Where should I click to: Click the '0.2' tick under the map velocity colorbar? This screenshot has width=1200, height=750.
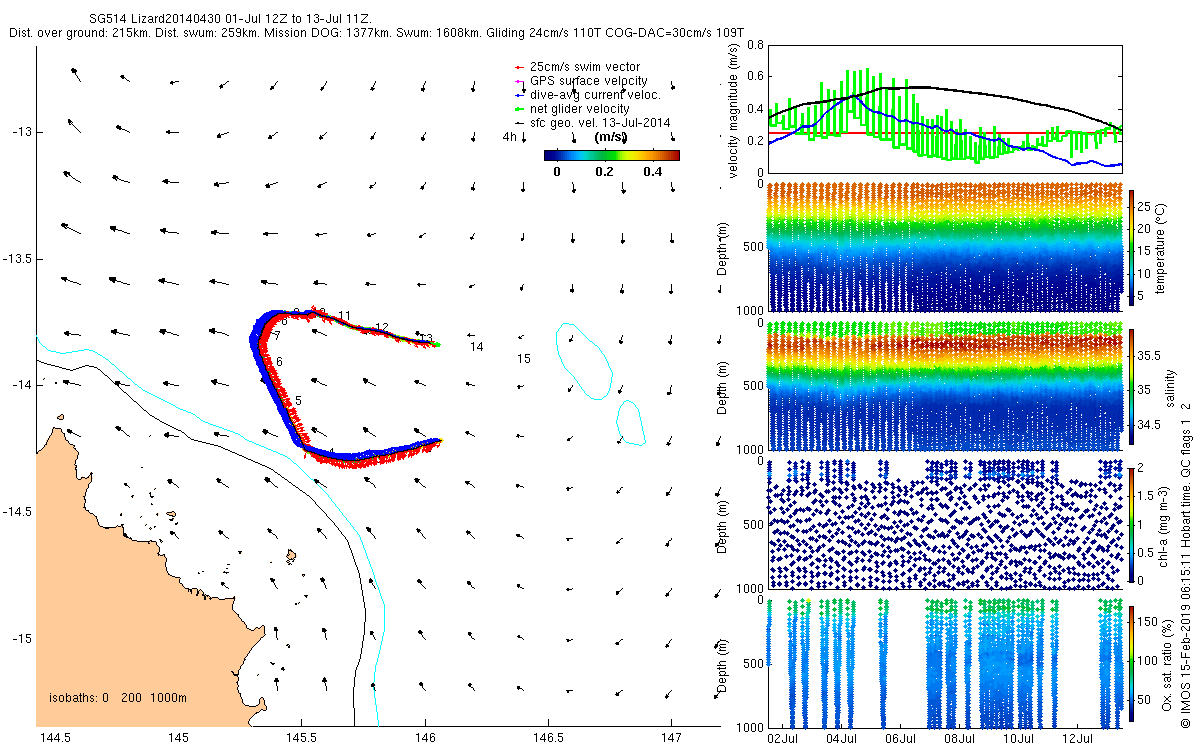[x=603, y=172]
